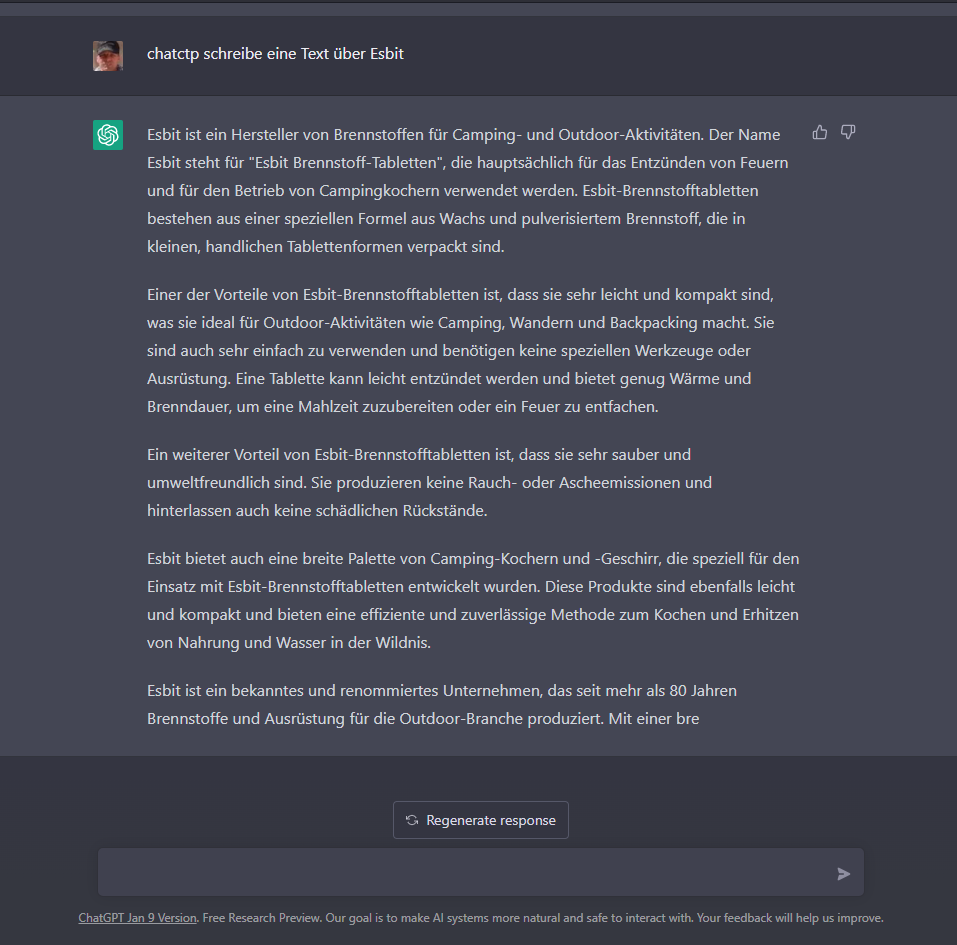Click the green ChatGPT logo avatar
Screen dimensions: 957x945
[108, 135]
